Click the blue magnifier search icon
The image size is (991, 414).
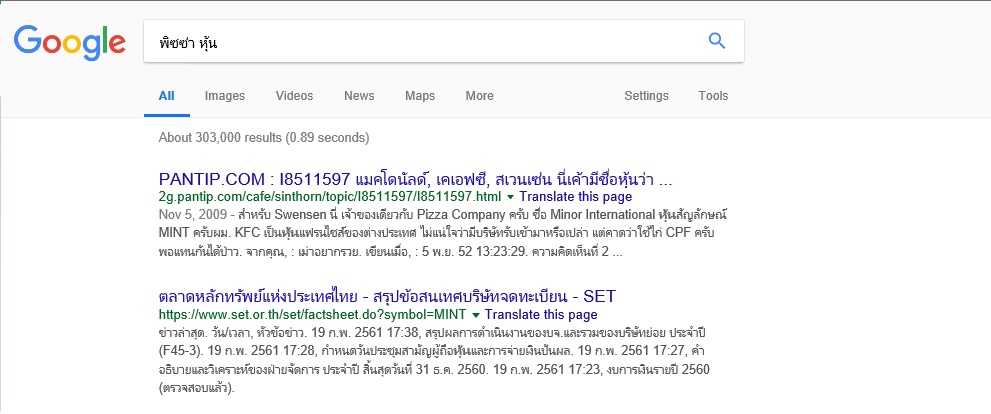(x=716, y=41)
